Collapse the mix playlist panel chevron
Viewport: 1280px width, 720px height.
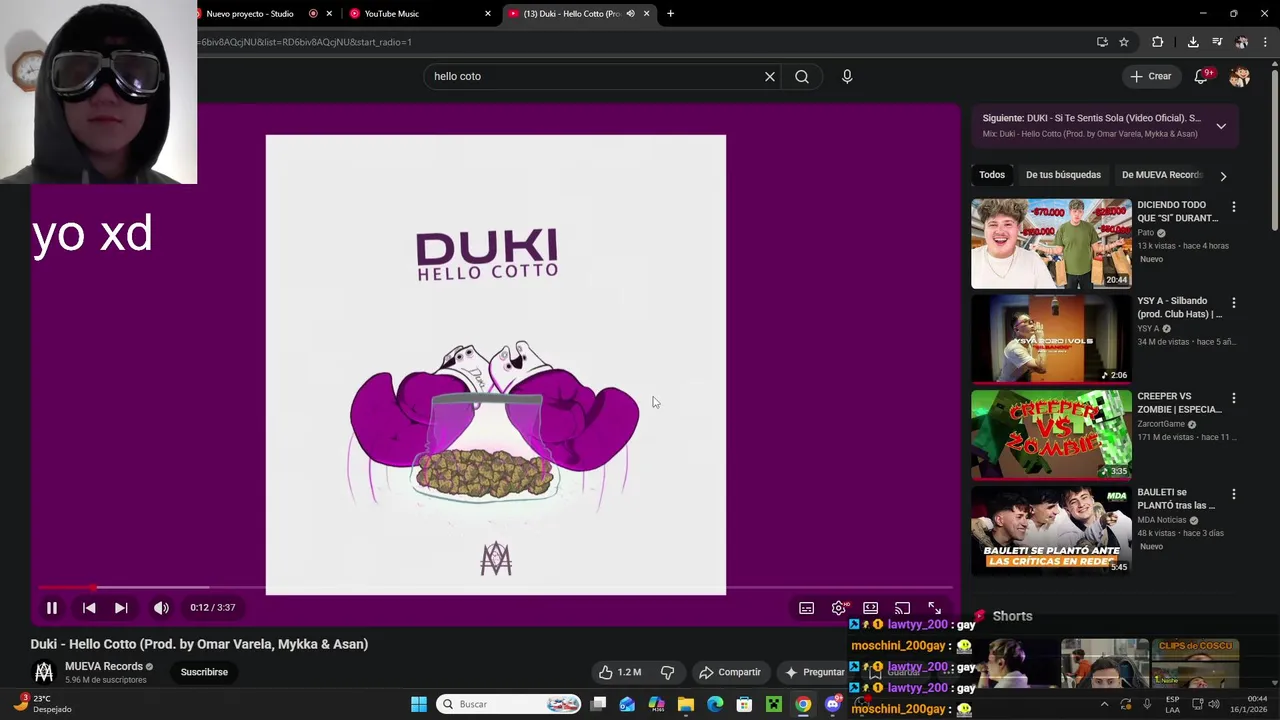(1221, 126)
